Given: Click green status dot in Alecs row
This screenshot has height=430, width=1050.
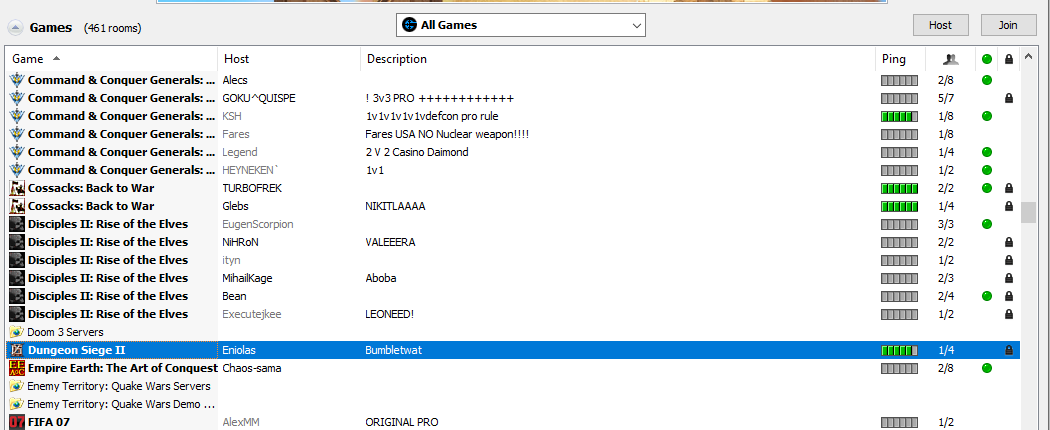Looking at the screenshot, I should click(x=986, y=80).
